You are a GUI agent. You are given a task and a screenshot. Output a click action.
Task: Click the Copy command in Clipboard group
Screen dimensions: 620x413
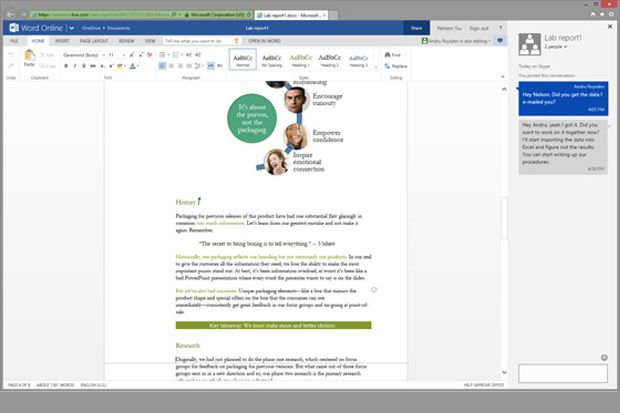[47, 66]
